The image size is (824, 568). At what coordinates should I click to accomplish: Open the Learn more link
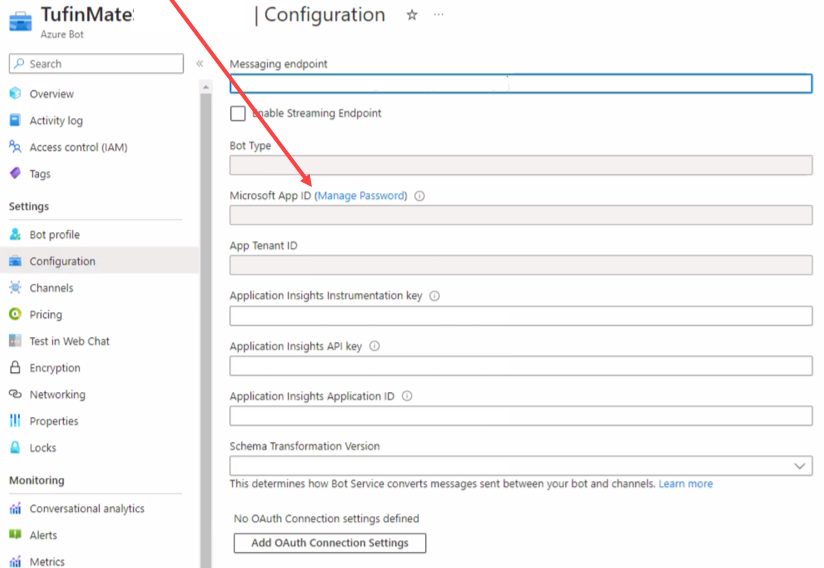[685, 484]
